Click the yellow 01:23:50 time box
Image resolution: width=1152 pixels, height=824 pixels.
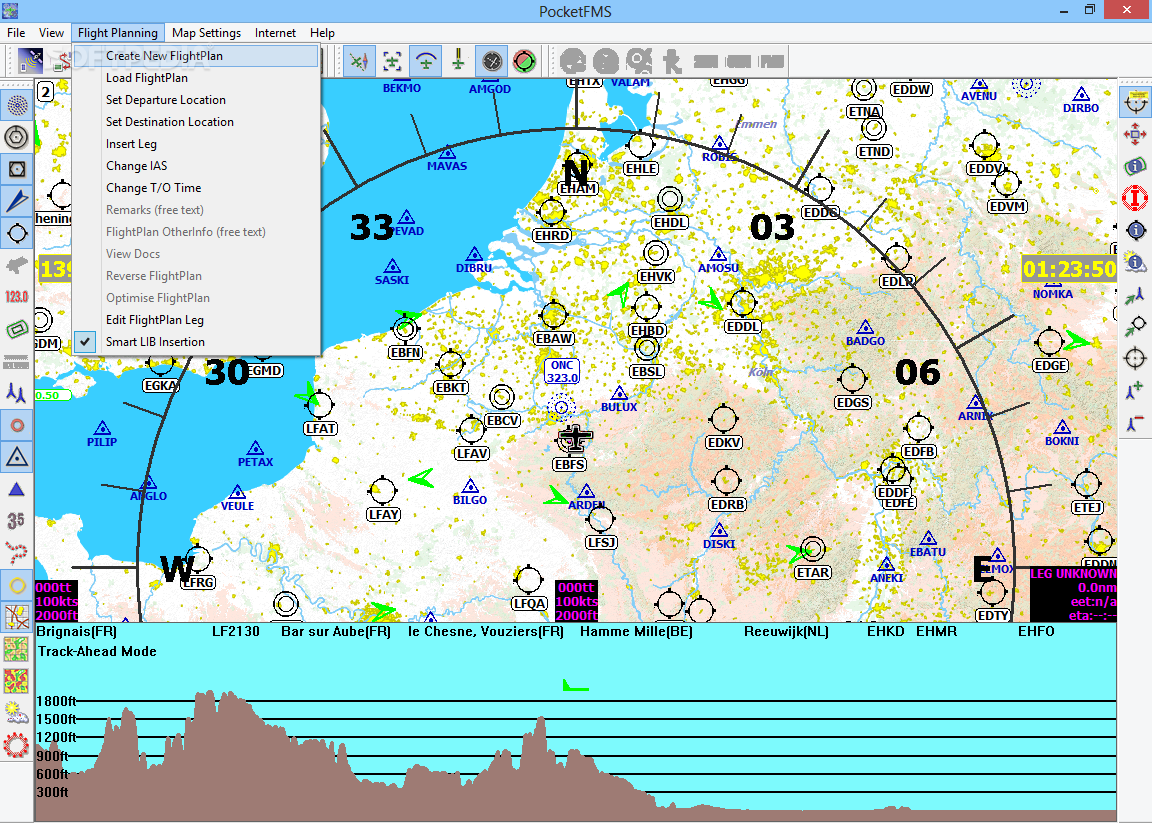(1070, 269)
